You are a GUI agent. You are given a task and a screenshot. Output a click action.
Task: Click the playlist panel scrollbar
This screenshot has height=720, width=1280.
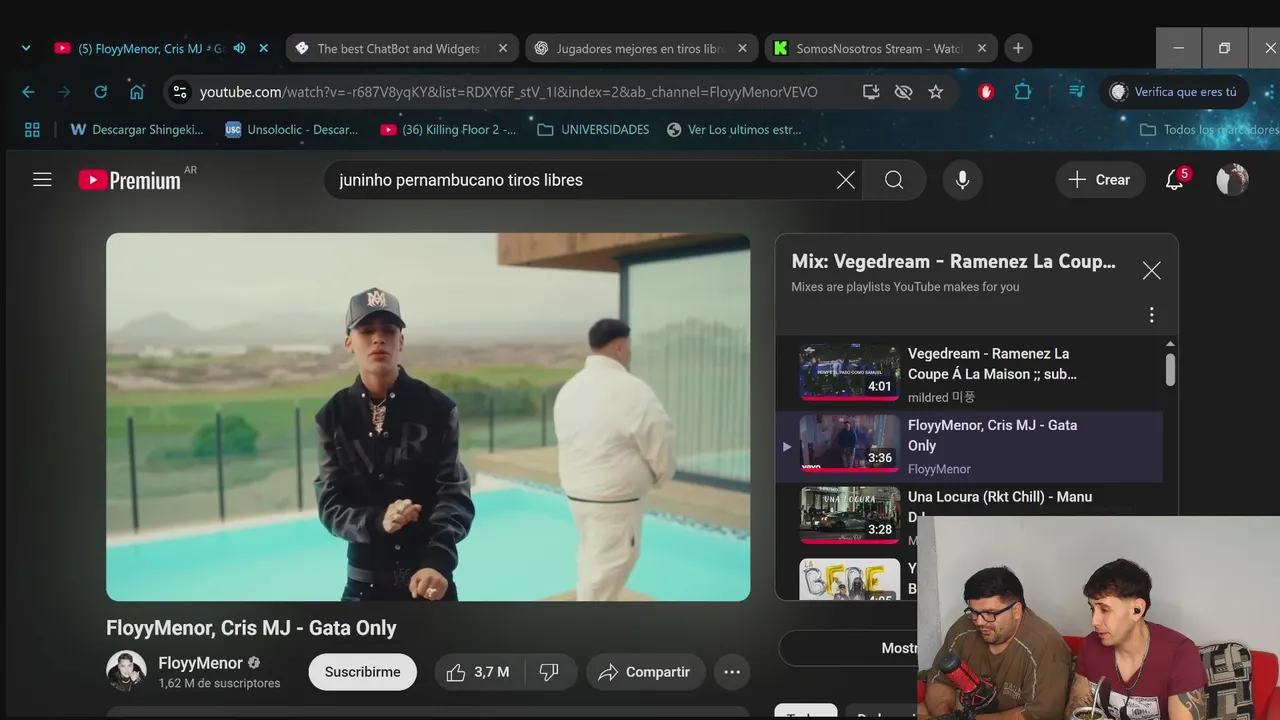coord(1170,370)
